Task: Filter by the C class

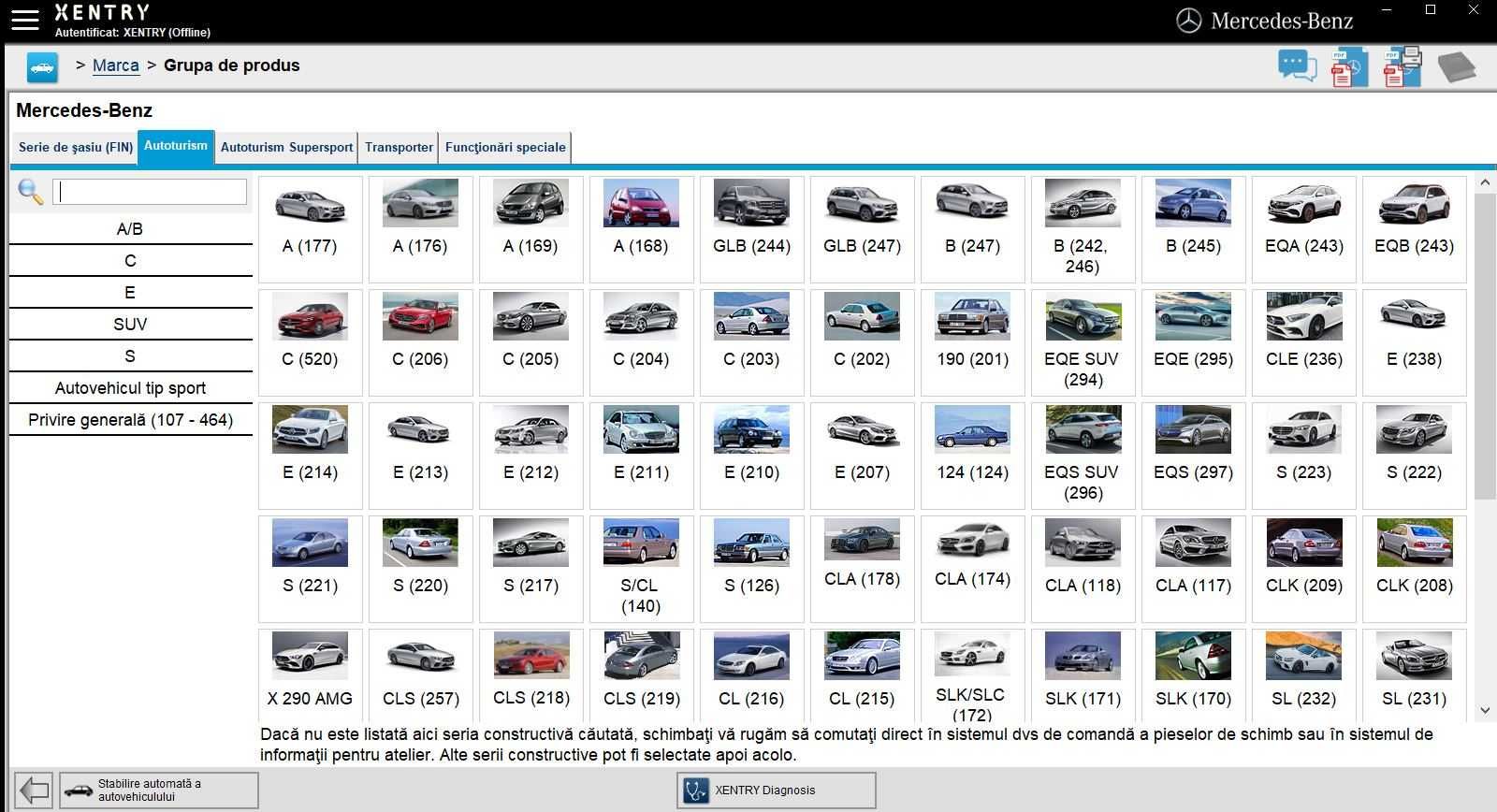Action: click(x=130, y=261)
